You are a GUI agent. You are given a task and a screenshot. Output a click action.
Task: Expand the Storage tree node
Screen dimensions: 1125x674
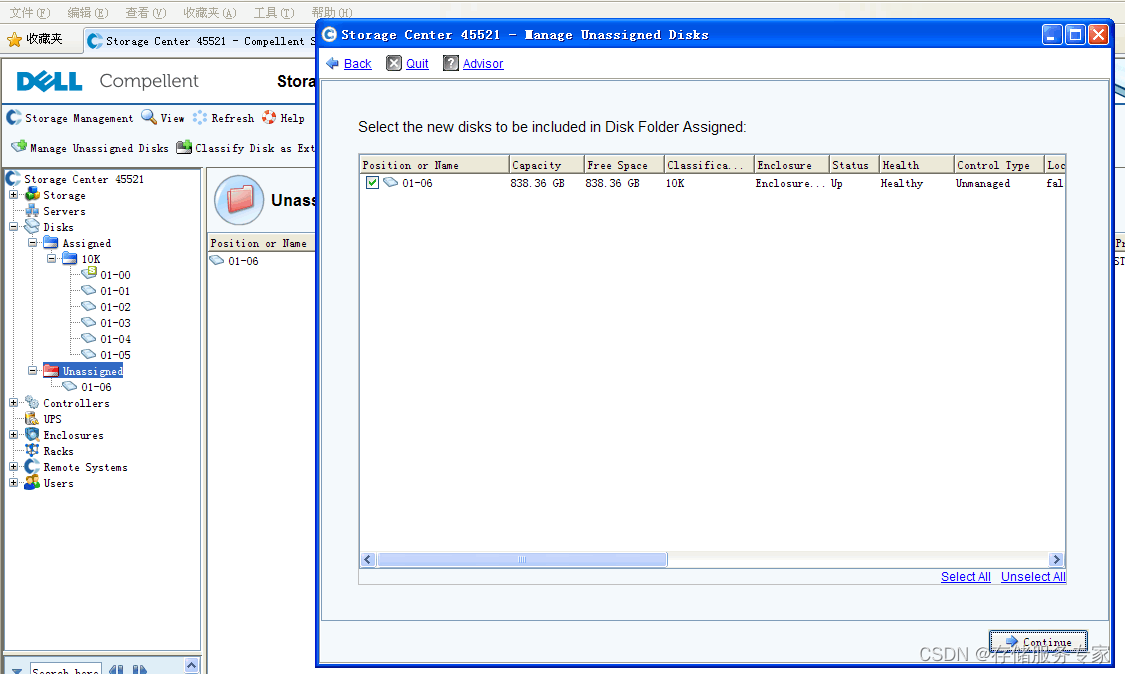pyautogui.click(x=14, y=195)
